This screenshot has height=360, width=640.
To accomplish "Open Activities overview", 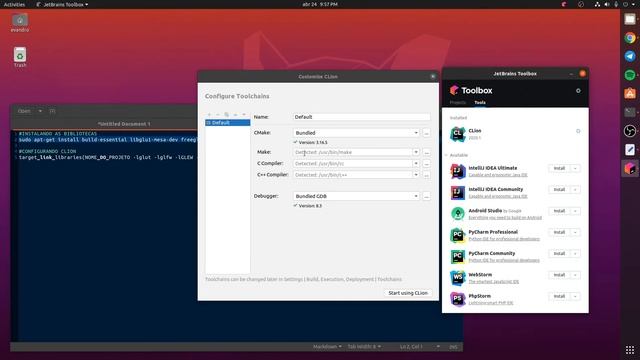I will (14, 4).
